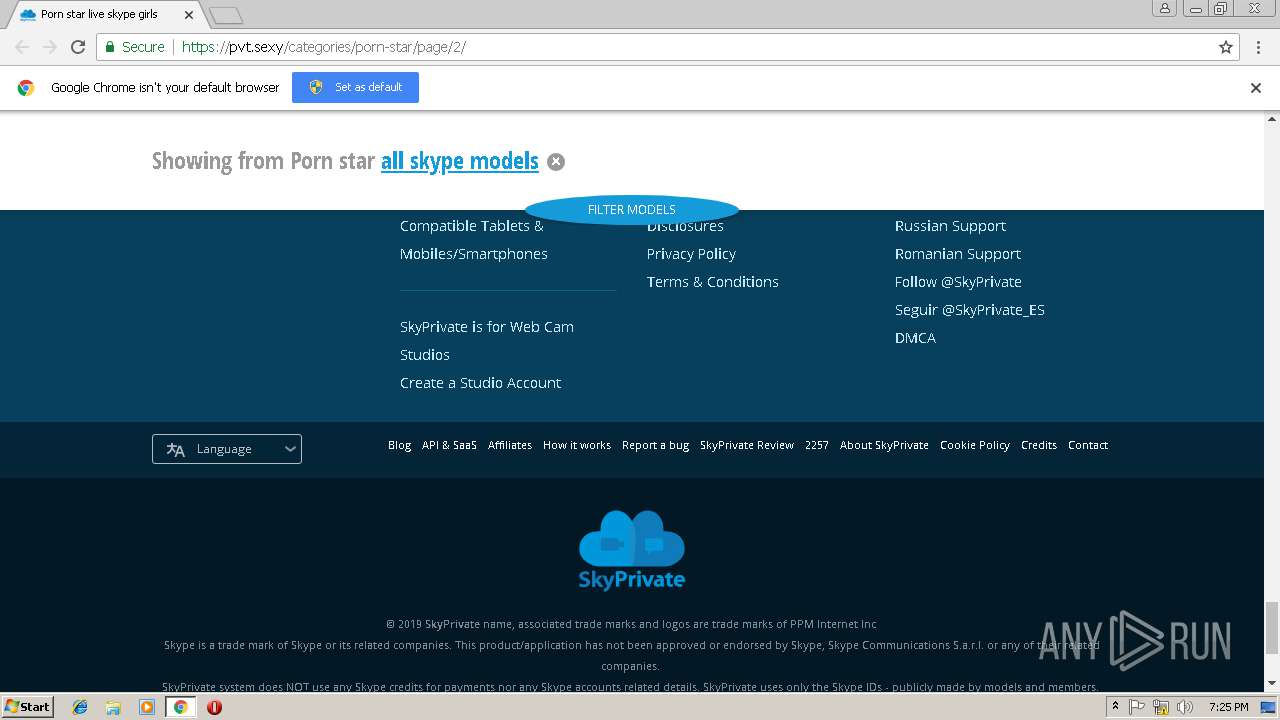Open Terms & Conditions link

pos(713,282)
